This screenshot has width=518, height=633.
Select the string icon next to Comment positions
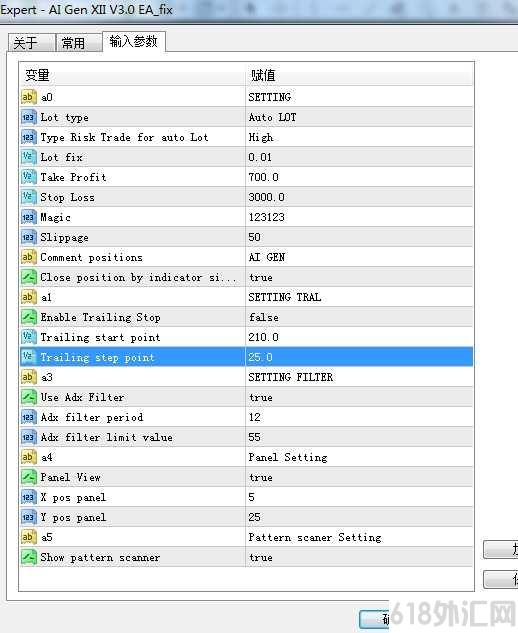coord(28,257)
